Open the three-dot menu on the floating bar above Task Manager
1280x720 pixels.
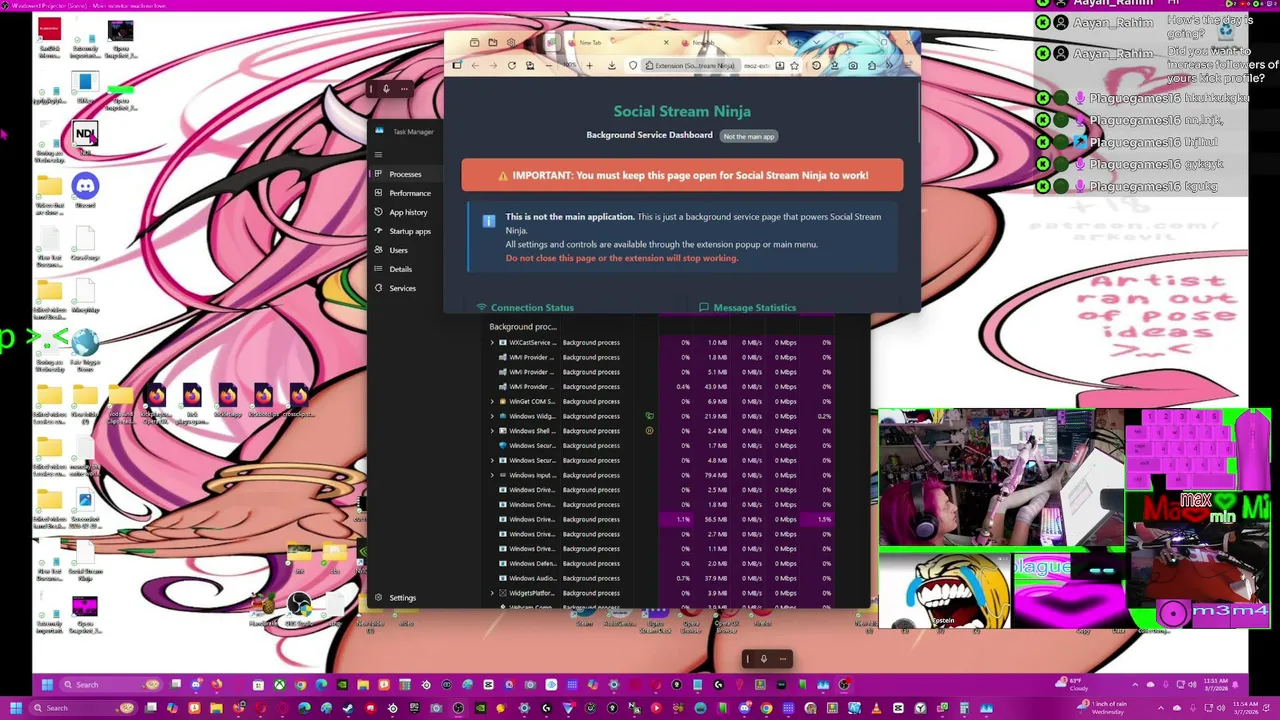coord(404,89)
